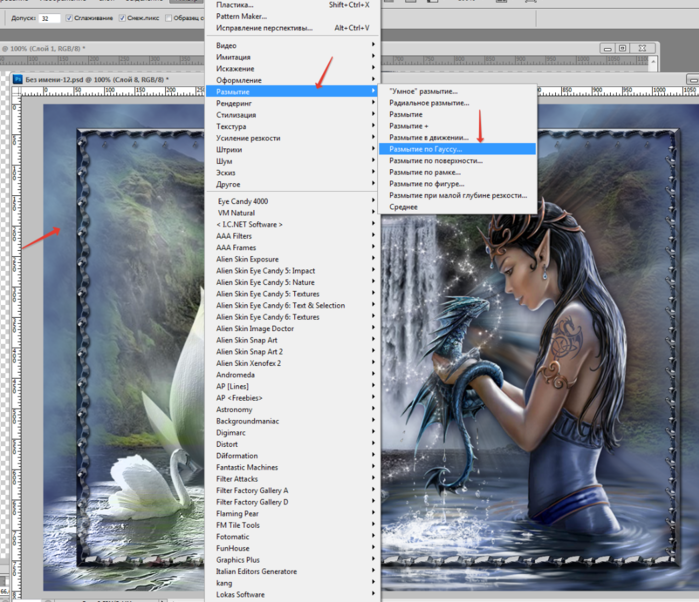Open the Fantastic Machines plugin menu
The image size is (699, 602).
[293, 467]
